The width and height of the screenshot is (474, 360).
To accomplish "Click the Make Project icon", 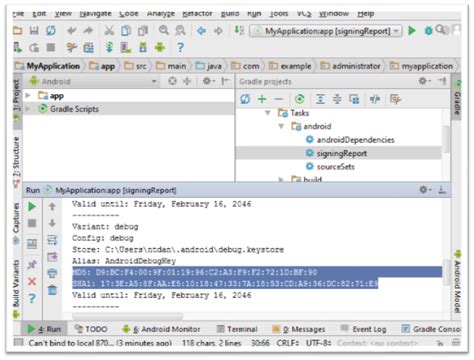I will [239, 31].
